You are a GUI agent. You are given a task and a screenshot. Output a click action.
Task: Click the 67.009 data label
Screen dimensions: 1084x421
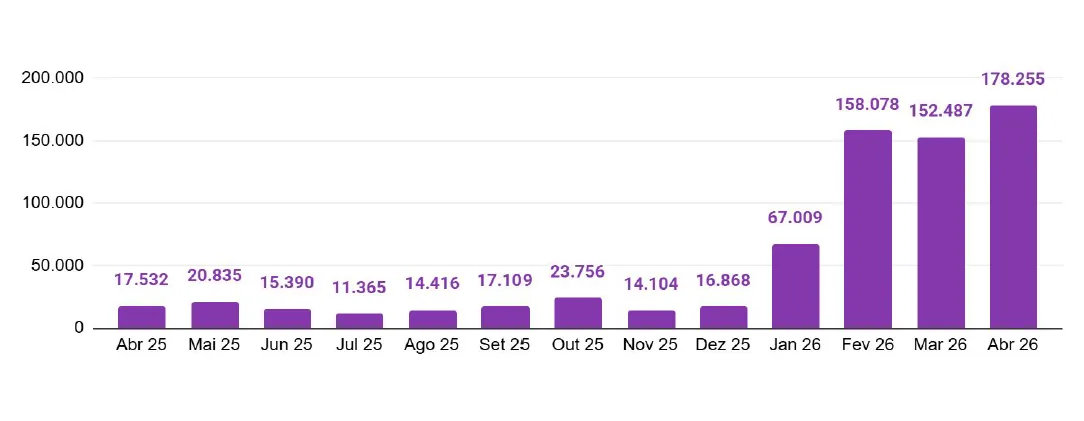tap(795, 218)
